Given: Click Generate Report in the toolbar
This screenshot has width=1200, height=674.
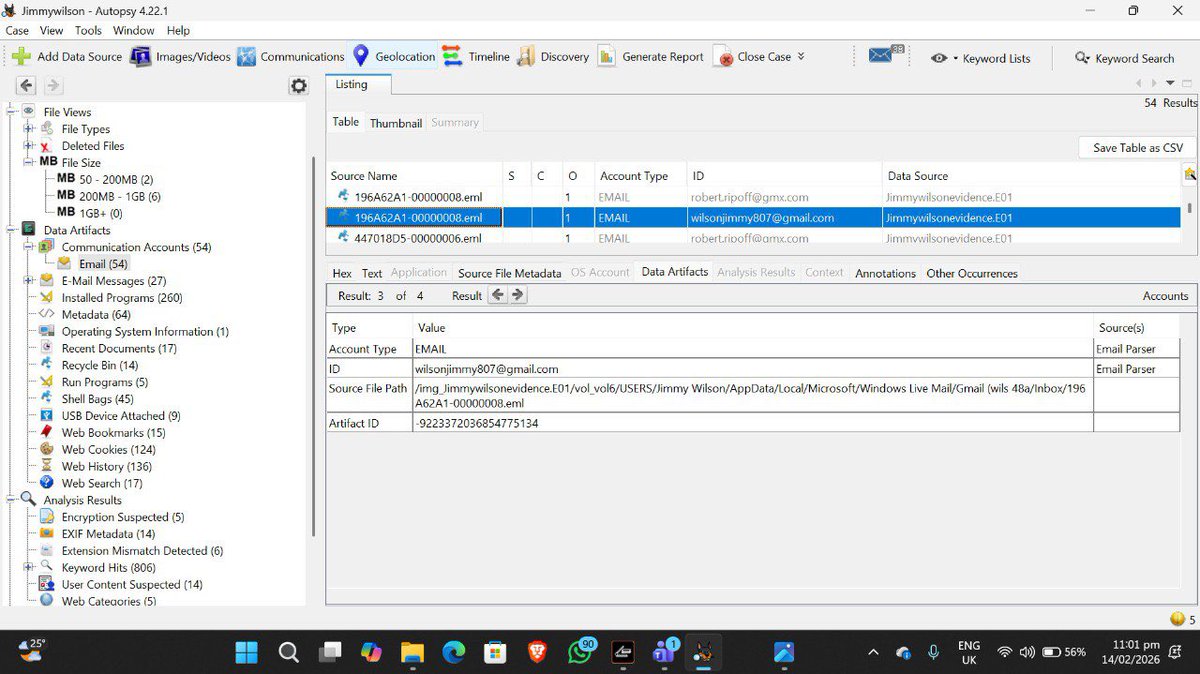Looking at the screenshot, I should coord(651,57).
